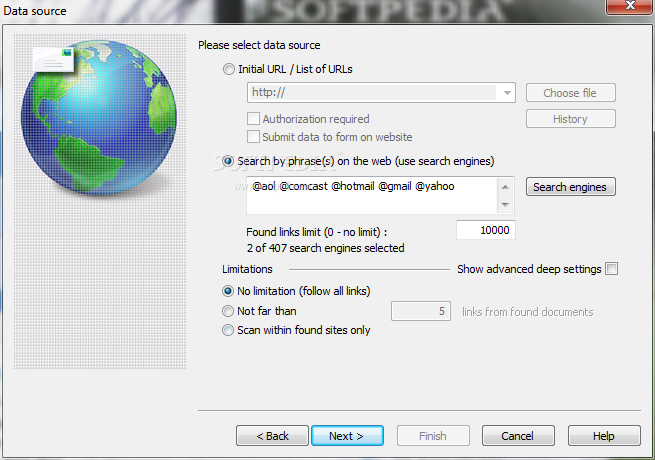The height and width of the screenshot is (460, 655).
Task: Cancel the data source wizard
Action: tap(518, 436)
